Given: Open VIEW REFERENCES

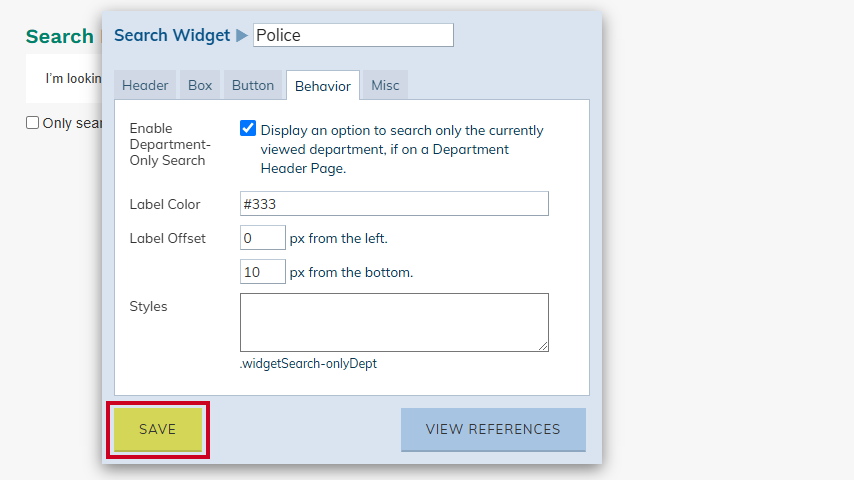Looking at the screenshot, I should (493, 429).
